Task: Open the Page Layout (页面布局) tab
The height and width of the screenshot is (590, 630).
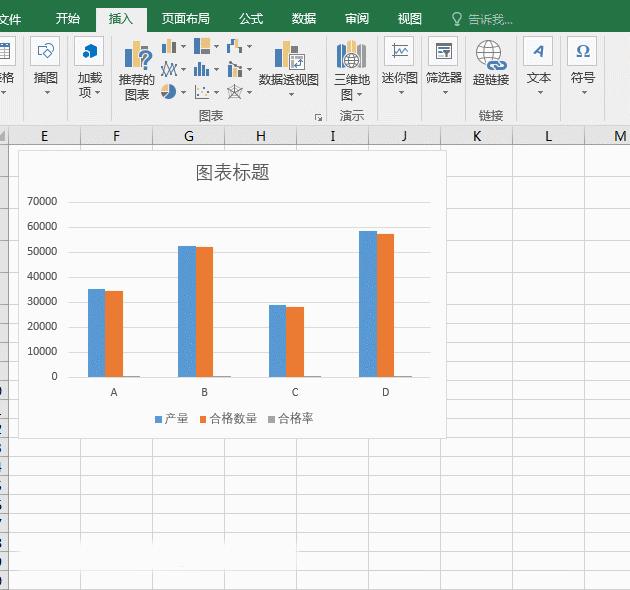Action: tap(186, 18)
